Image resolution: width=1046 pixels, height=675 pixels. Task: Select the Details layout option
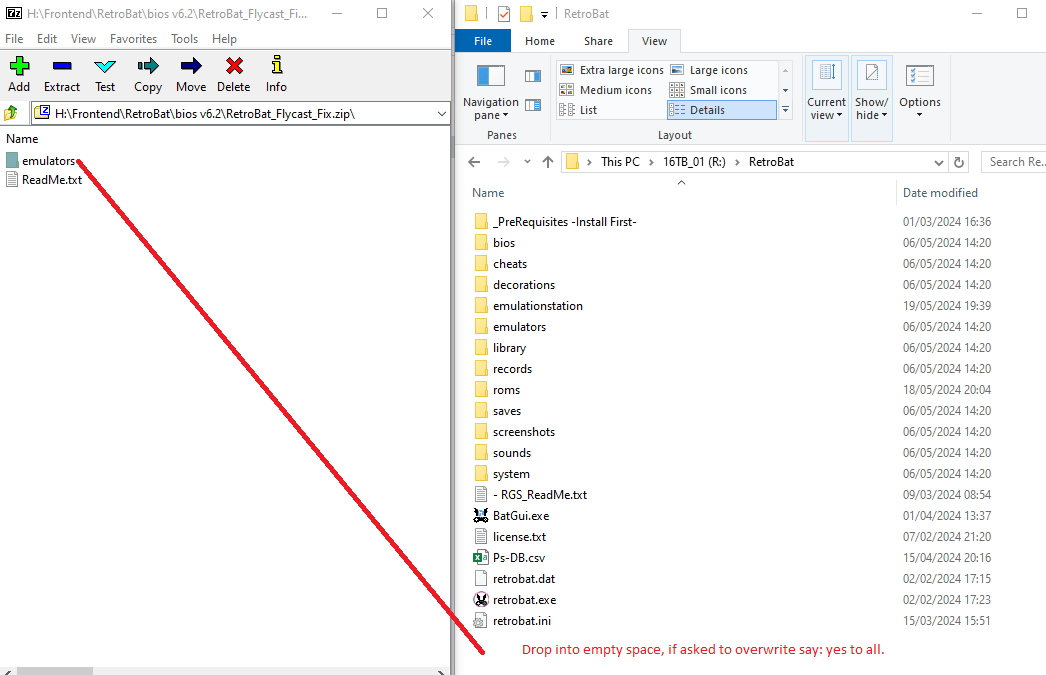point(722,110)
